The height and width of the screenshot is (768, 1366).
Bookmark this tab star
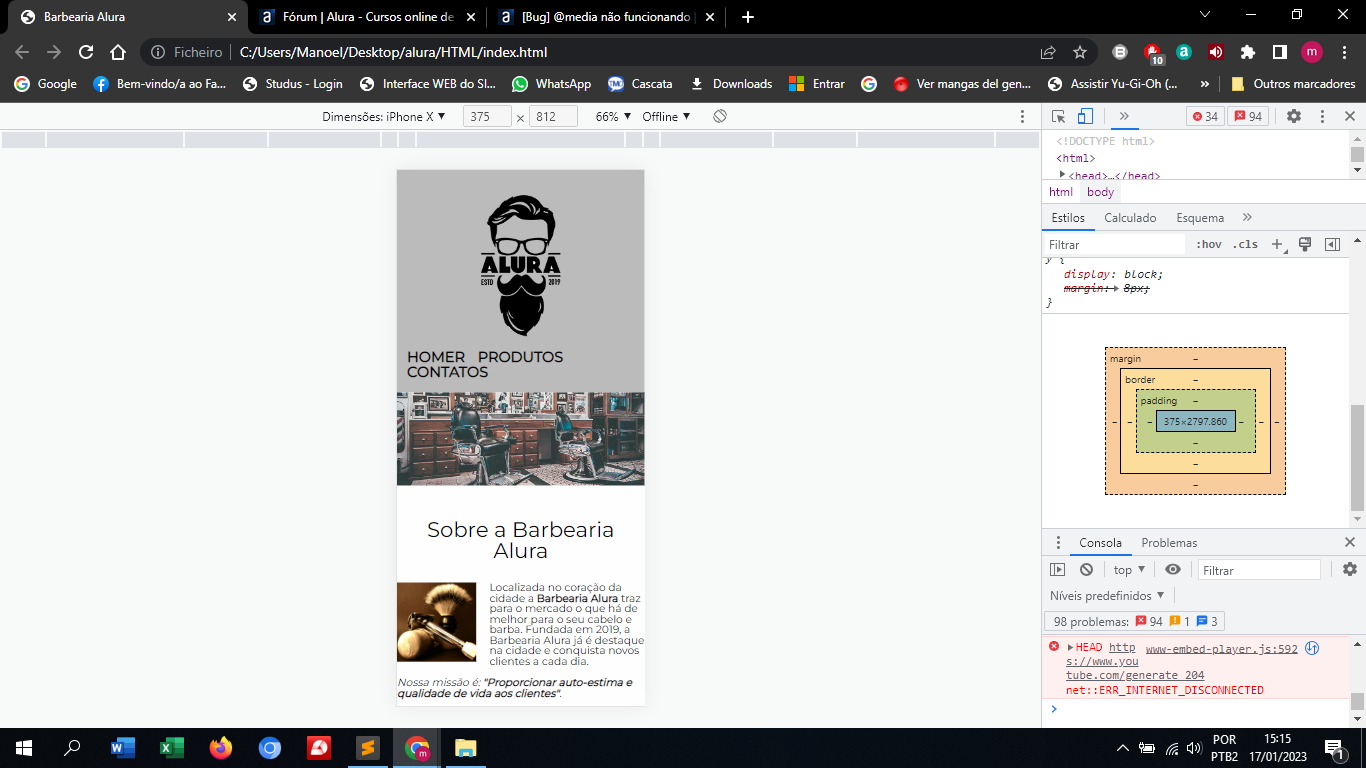pos(1080,52)
